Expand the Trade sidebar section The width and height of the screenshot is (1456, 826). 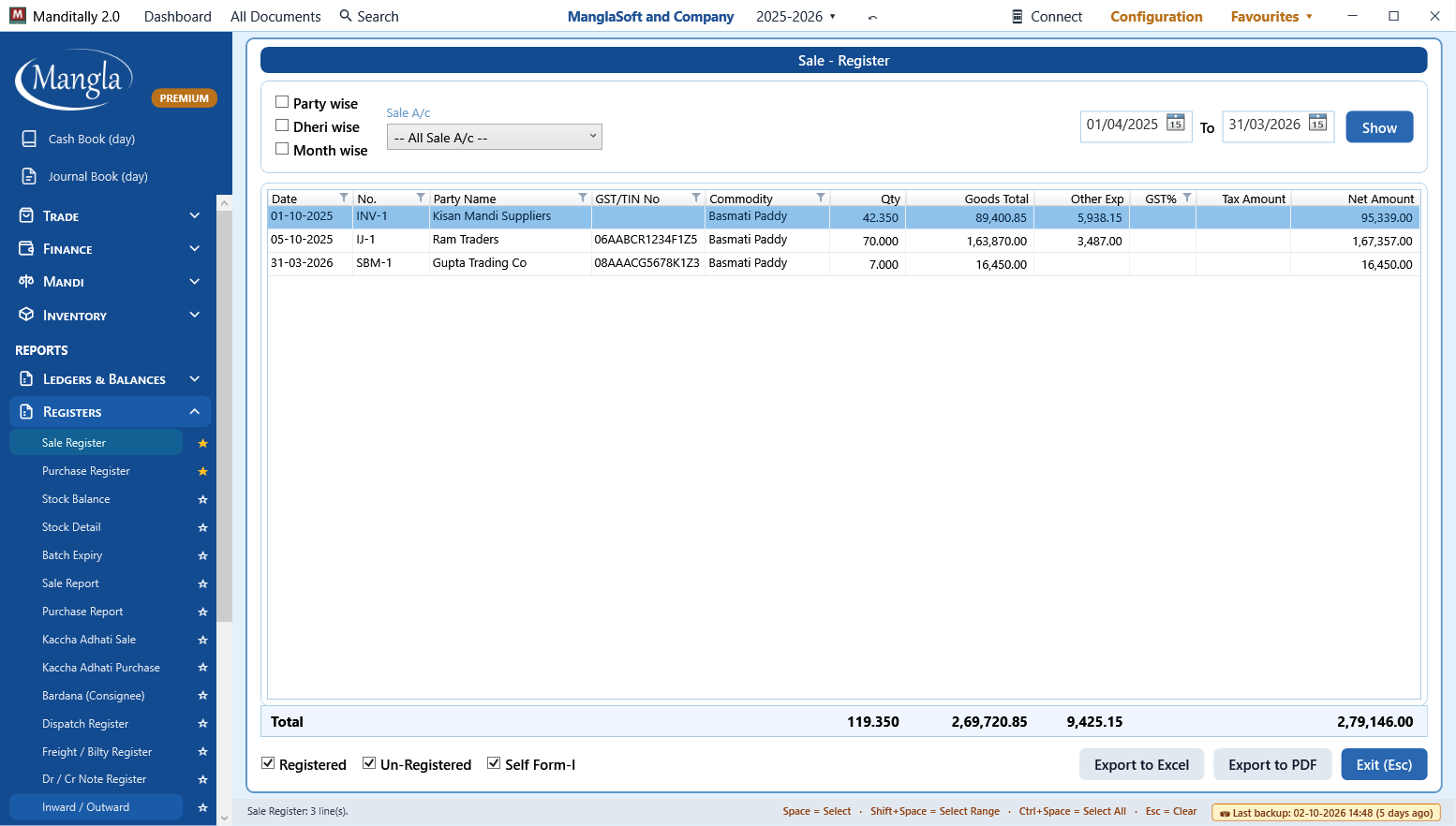111,216
